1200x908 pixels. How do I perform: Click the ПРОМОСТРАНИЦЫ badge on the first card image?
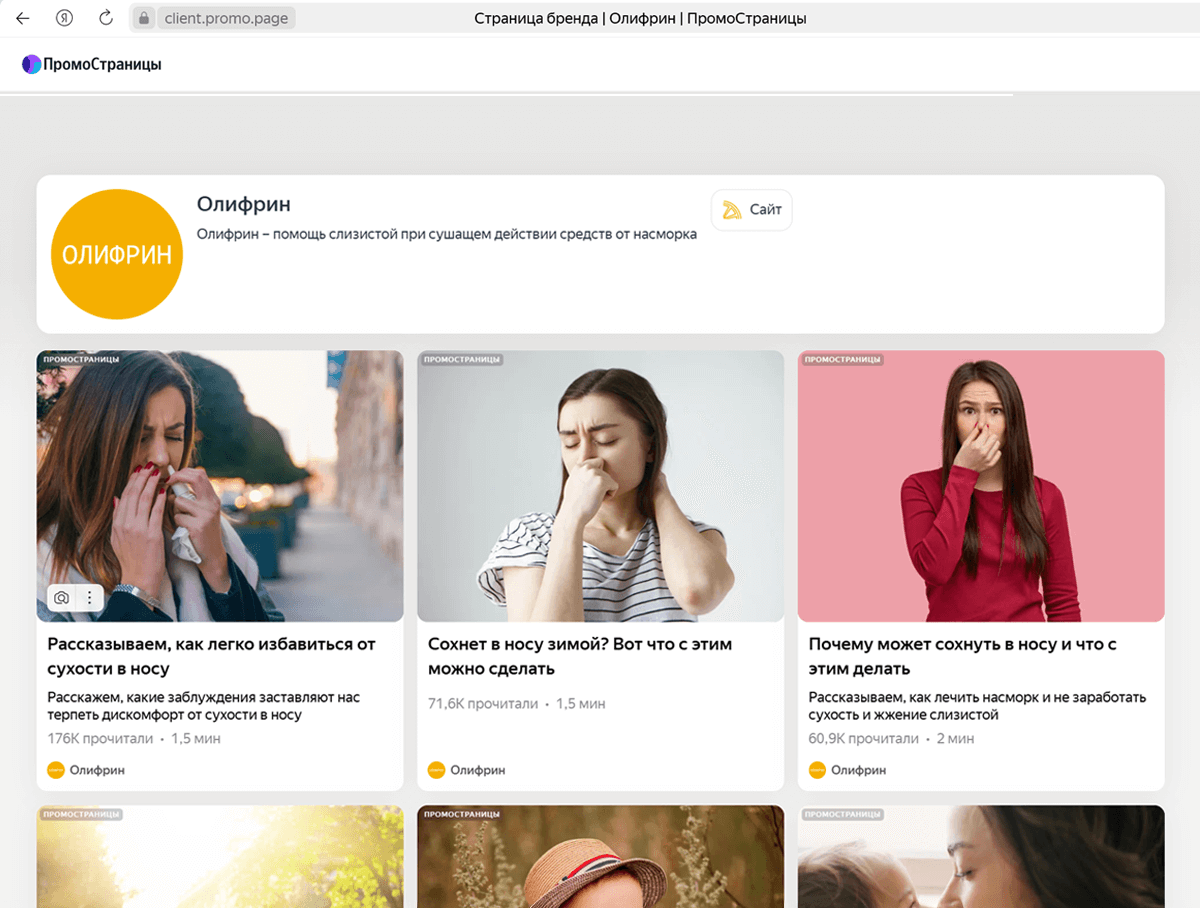(80, 359)
